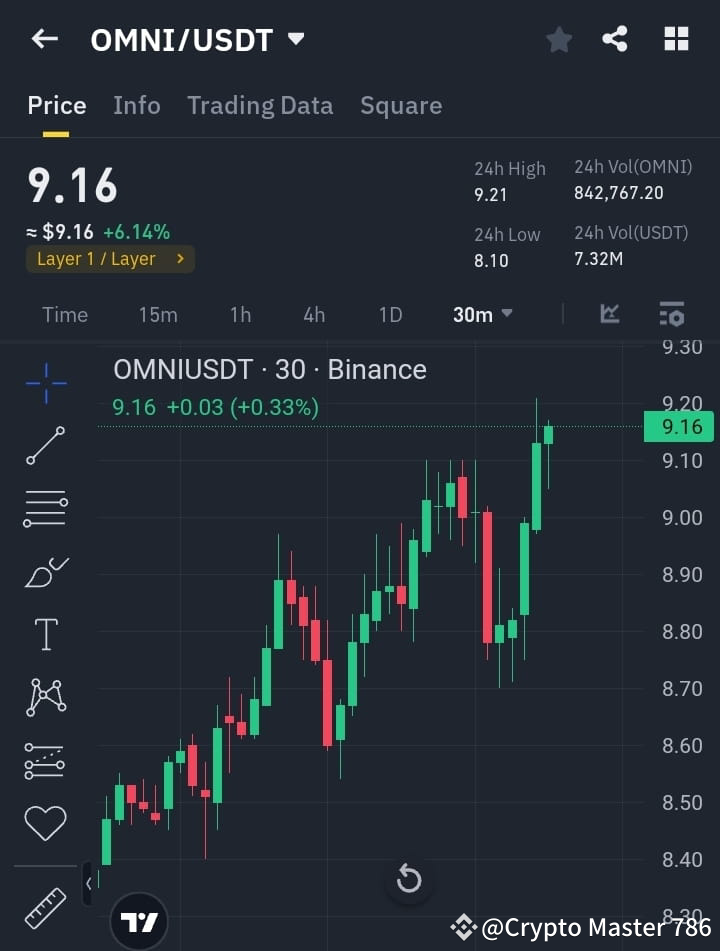Open the TradingView logo link
This screenshot has height=951, width=720.
click(x=139, y=922)
